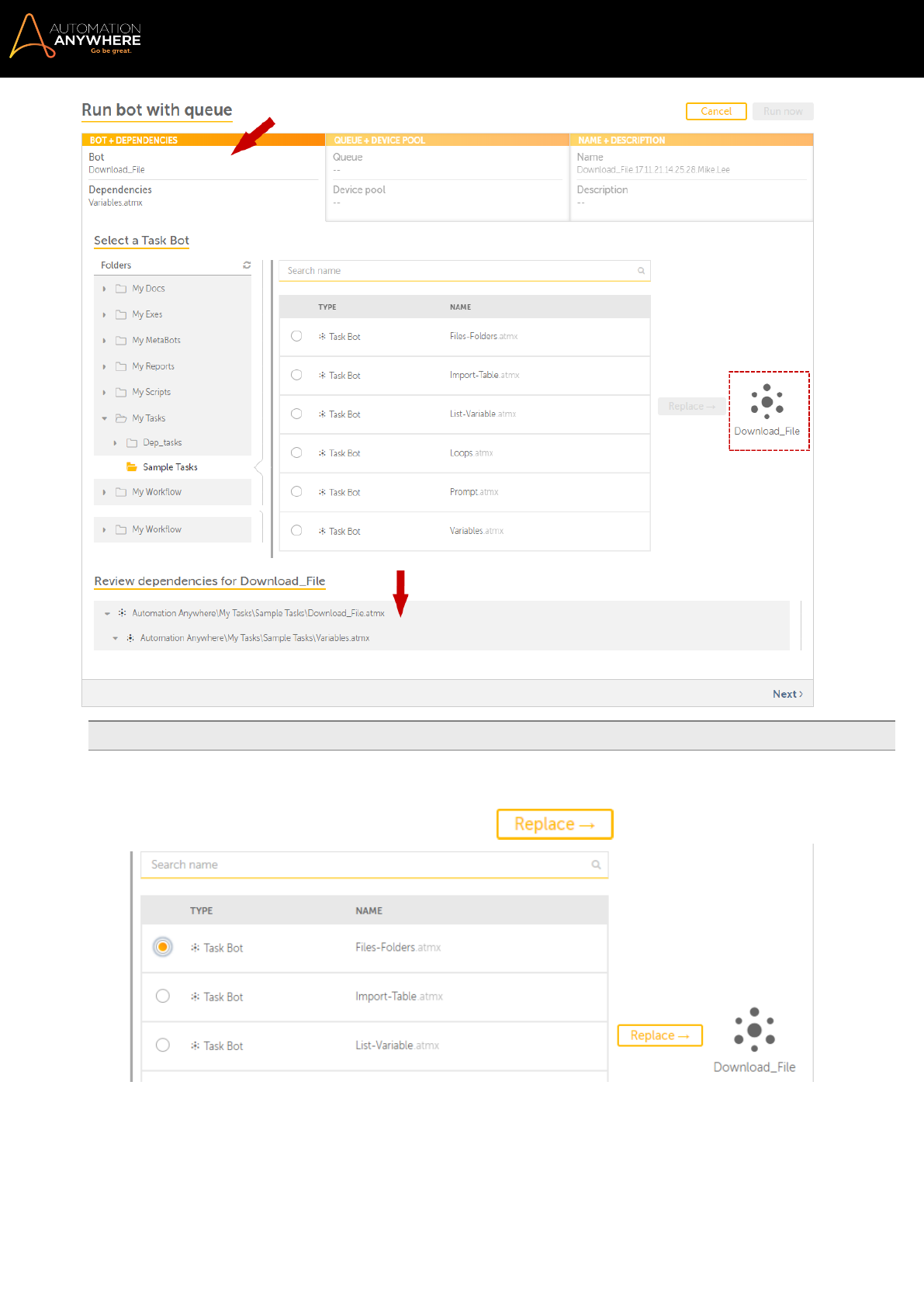Viewport: 924px width, 1307px height.
Task: Select the Import-Table.atmx radio button in the upper list
Action: click(296, 375)
